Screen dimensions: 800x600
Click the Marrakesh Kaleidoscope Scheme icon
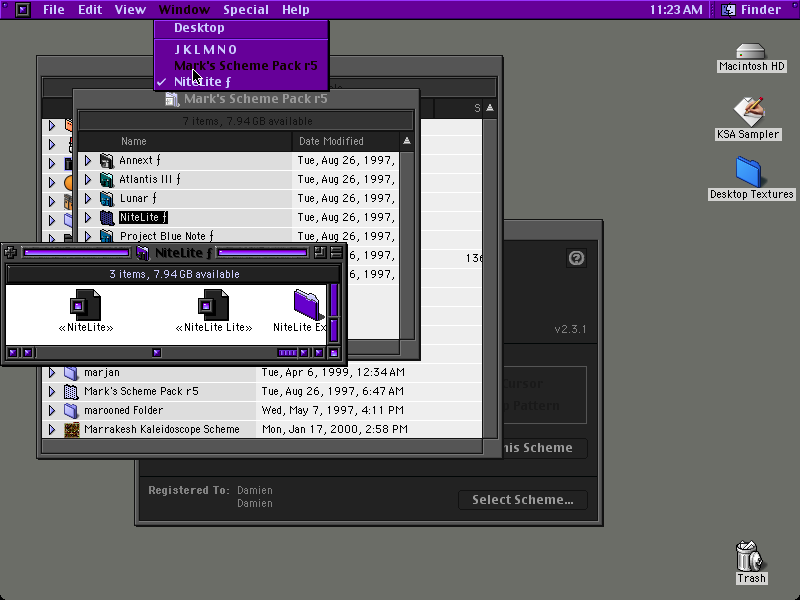pyautogui.click(x=71, y=429)
